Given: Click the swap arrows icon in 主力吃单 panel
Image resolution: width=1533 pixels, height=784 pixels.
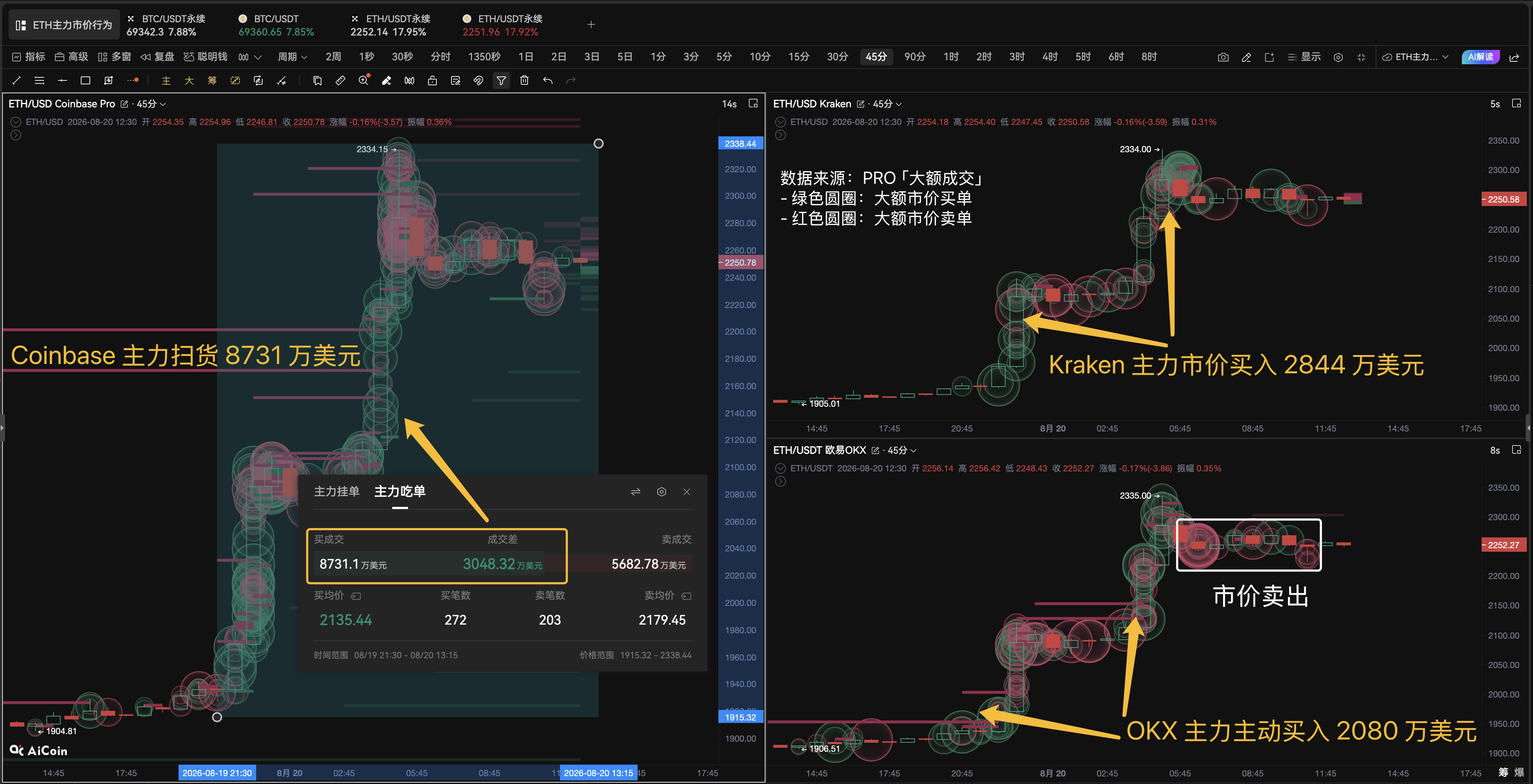Looking at the screenshot, I should point(635,491).
